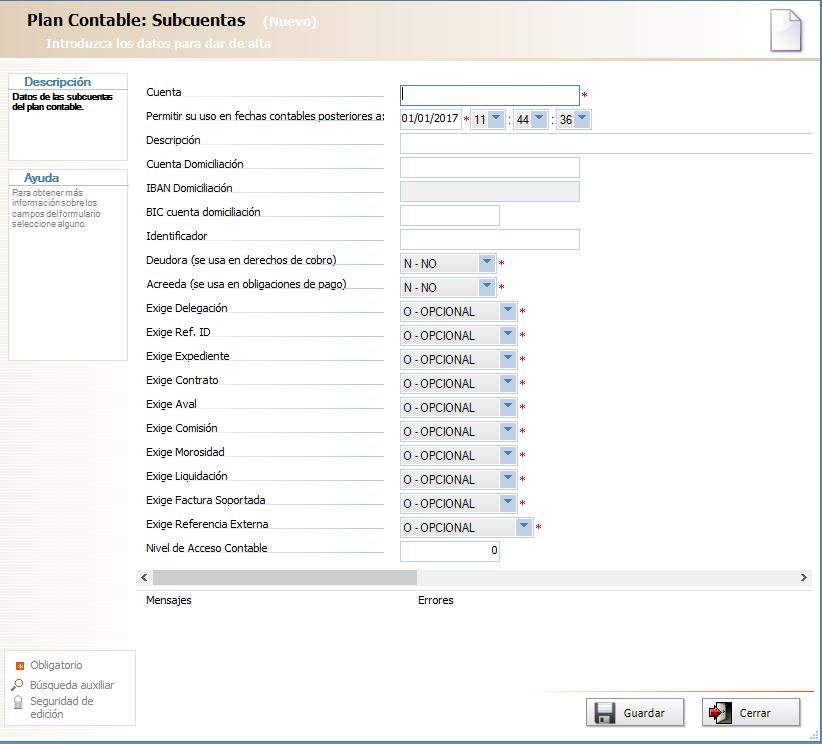Click the Guardar floppy disk icon

point(604,713)
